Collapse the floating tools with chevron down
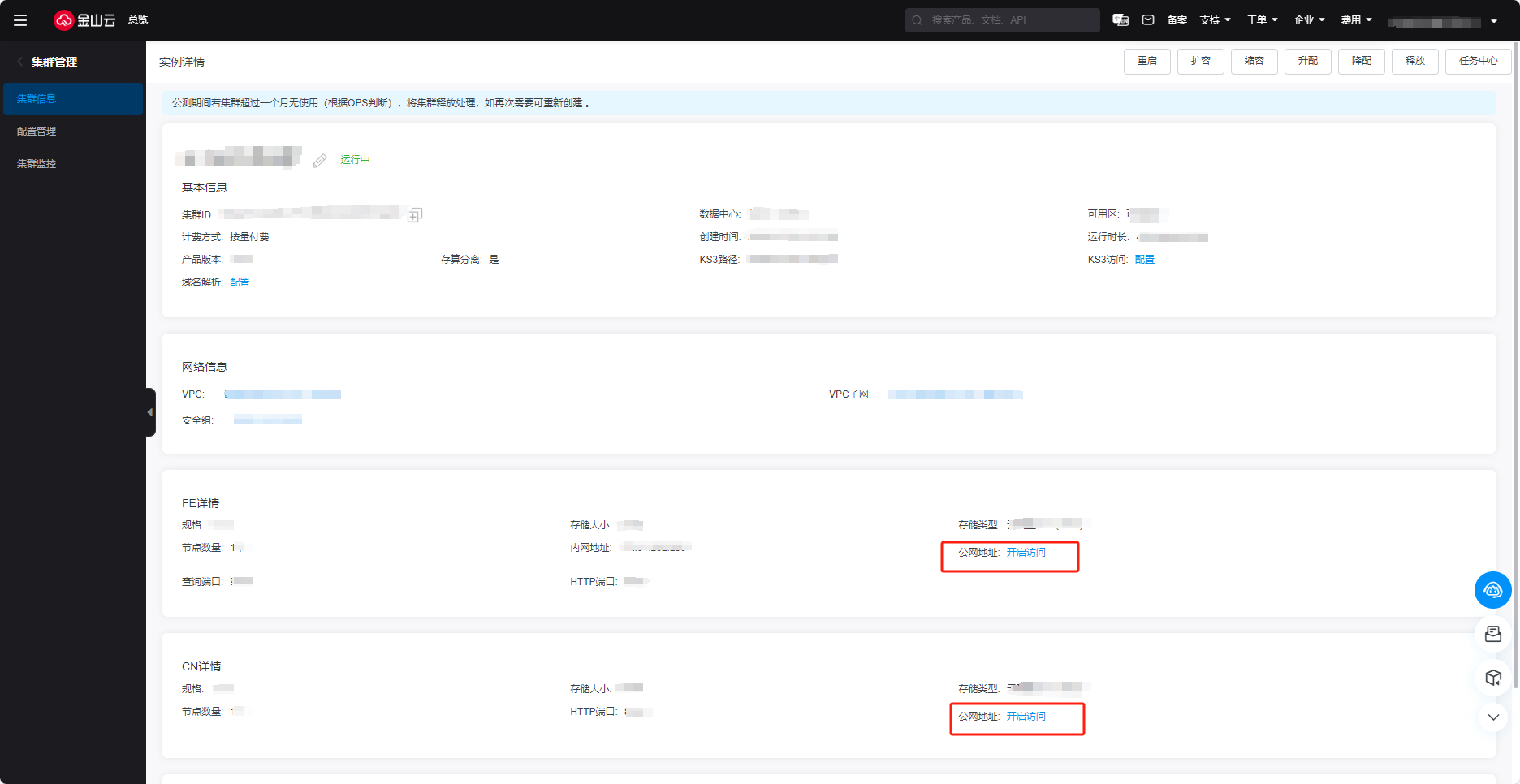 [x=1492, y=717]
